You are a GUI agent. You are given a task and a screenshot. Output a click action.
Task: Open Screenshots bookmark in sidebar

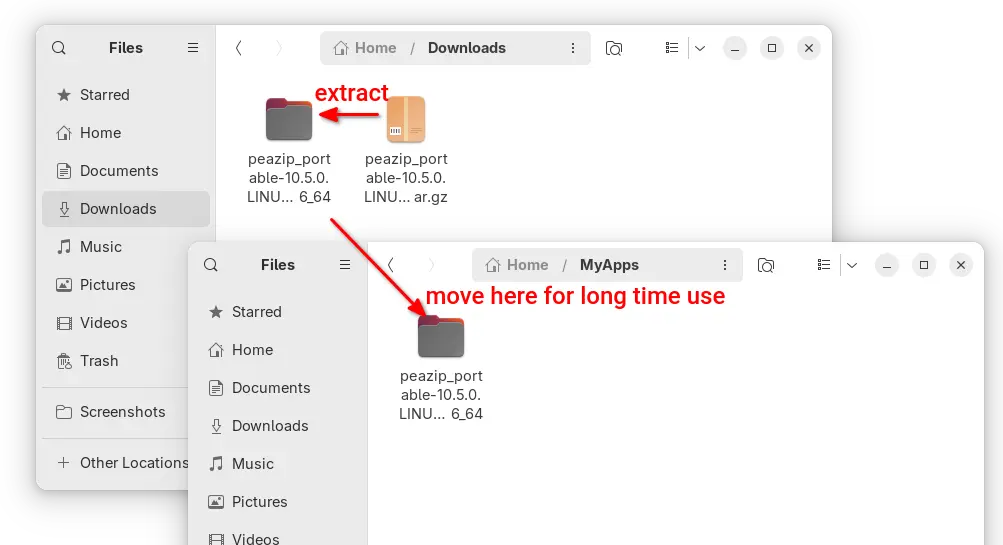115,412
